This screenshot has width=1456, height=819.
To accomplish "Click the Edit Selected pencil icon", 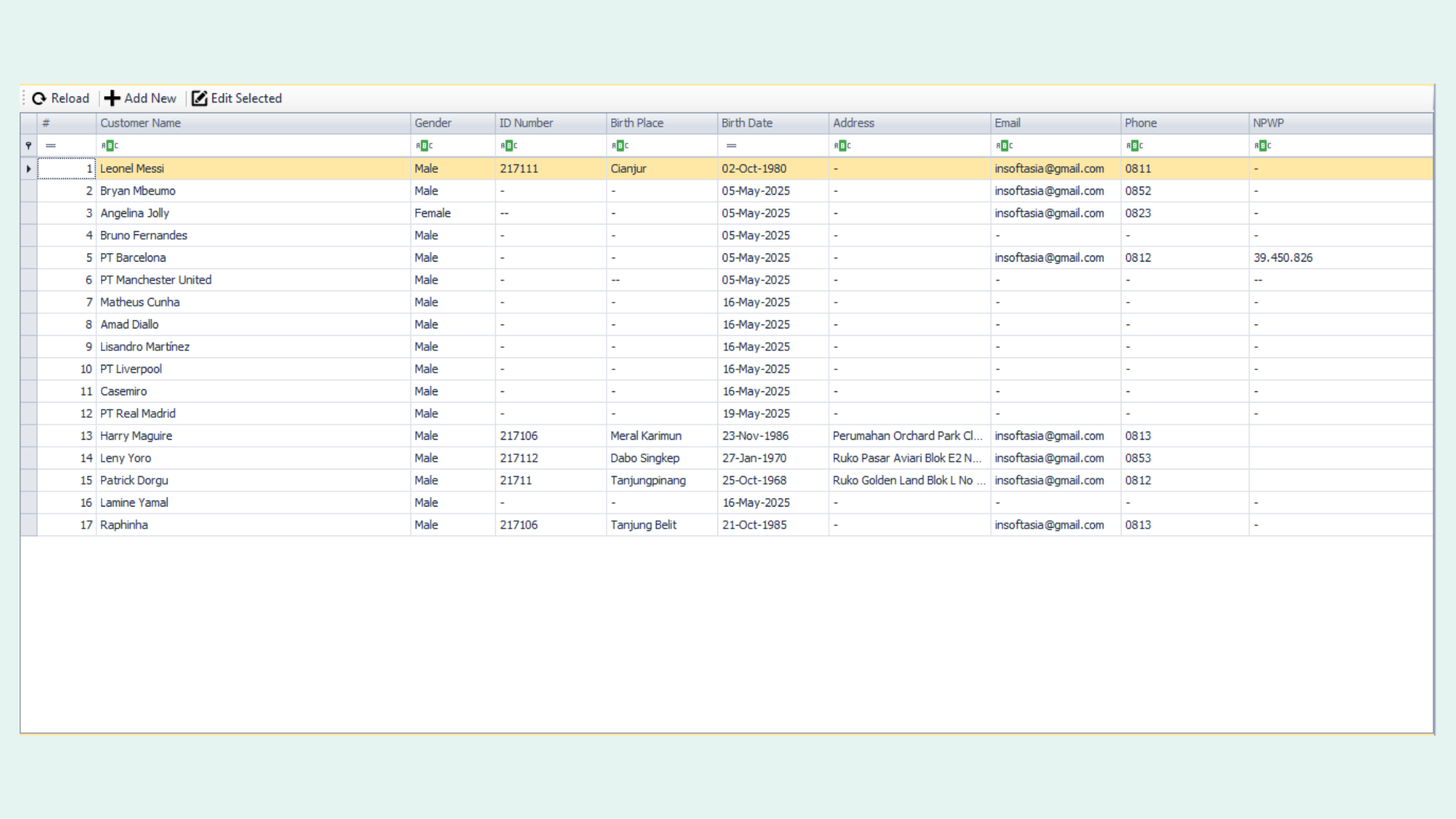I will (x=199, y=99).
